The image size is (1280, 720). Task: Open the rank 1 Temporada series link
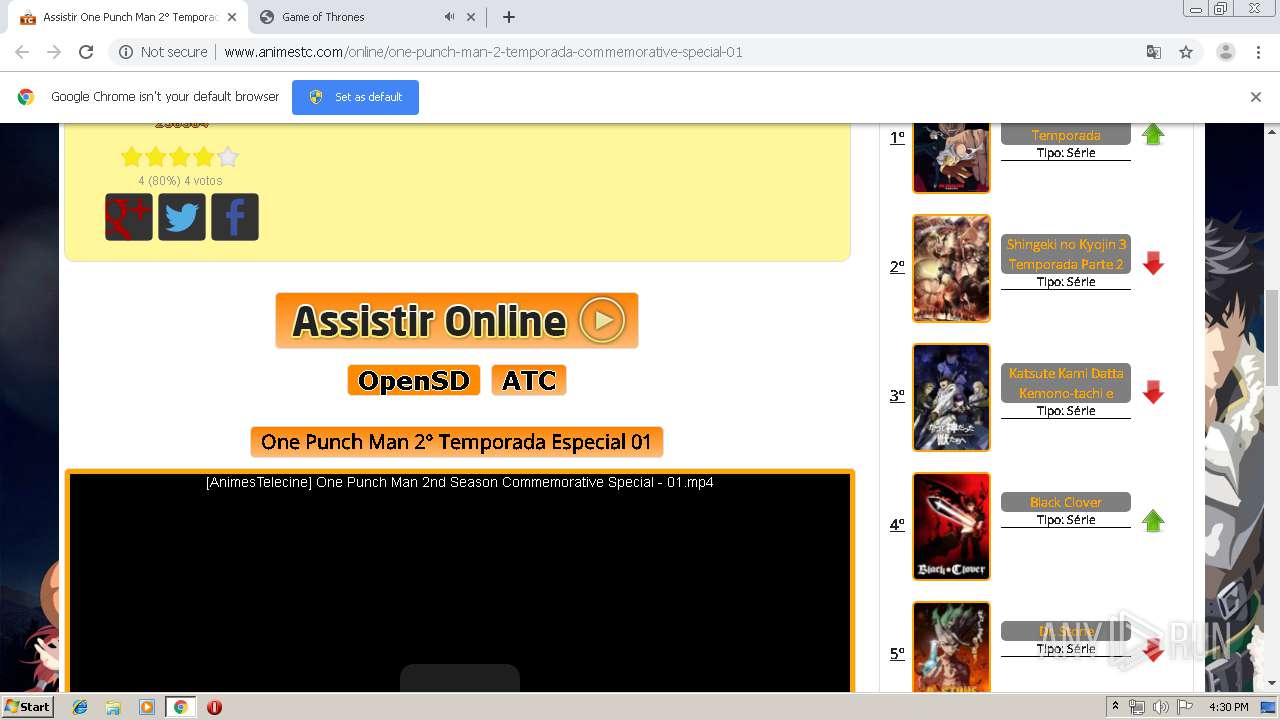[x=1066, y=134]
